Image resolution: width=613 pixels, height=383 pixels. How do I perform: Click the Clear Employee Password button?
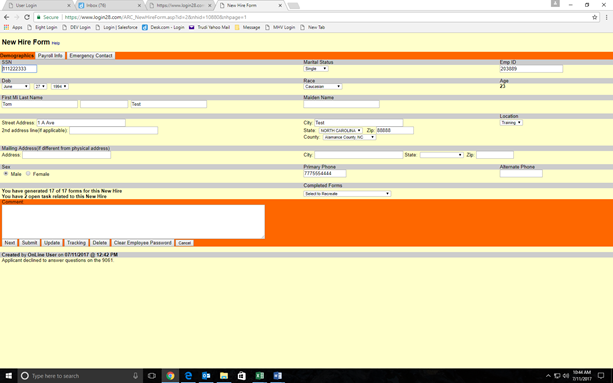click(x=143, y=243)
